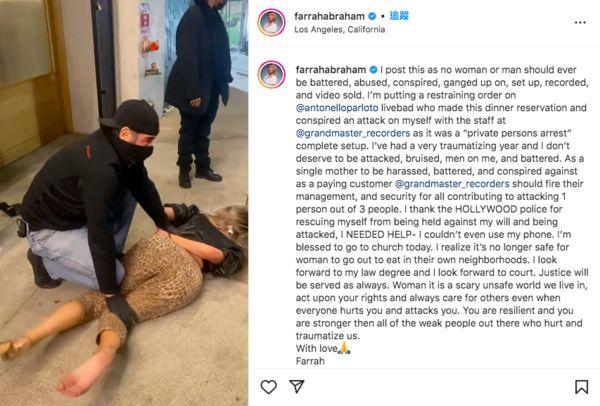The height and width of the screenshot is (406, 600).
Task: Open the farrahabraham username in the header
Action: pos(329,16)
